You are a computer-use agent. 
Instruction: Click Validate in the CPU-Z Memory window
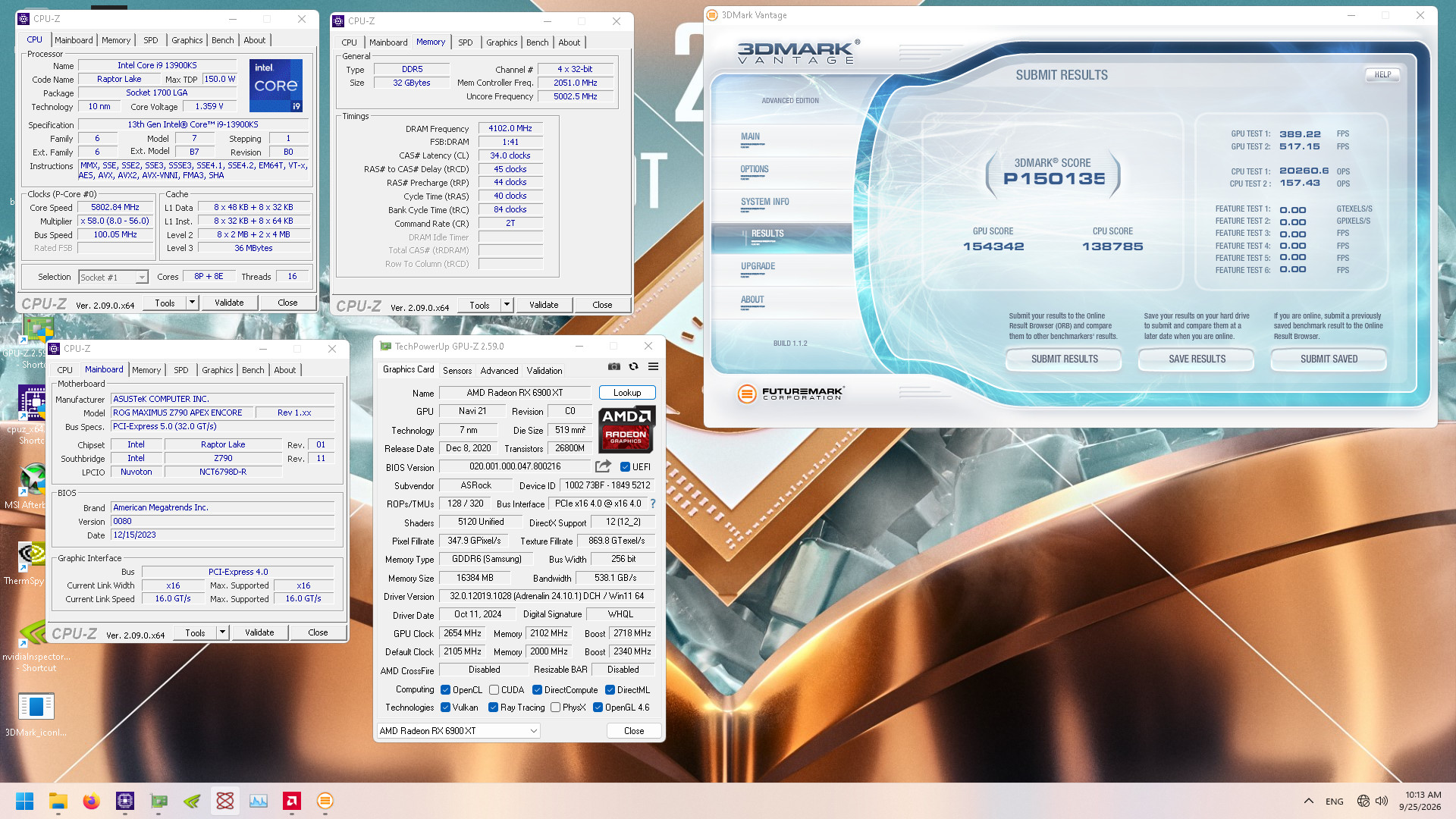click(x=544, y=305)
